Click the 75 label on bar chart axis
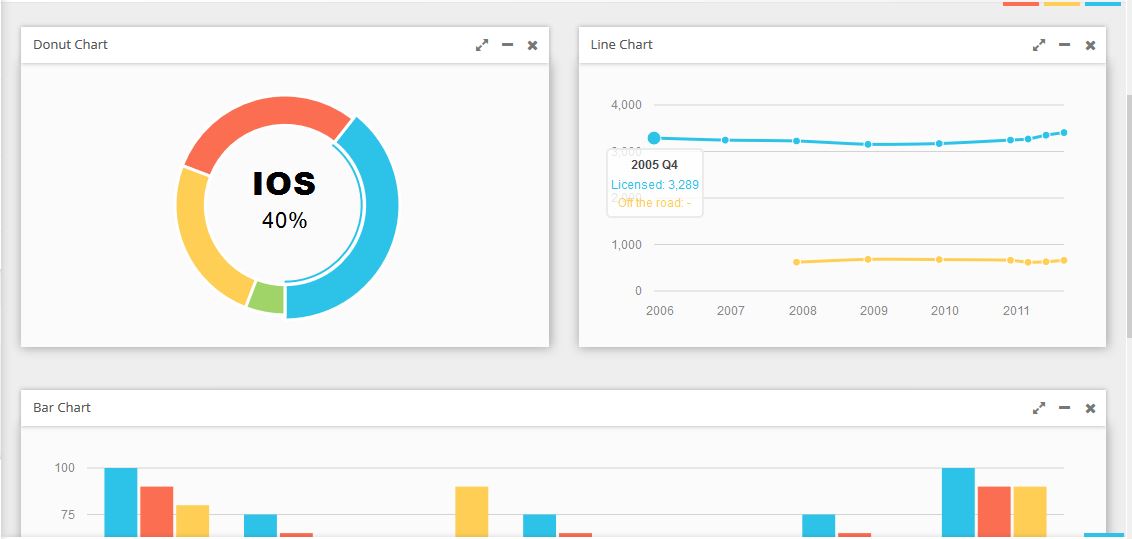 69,514
